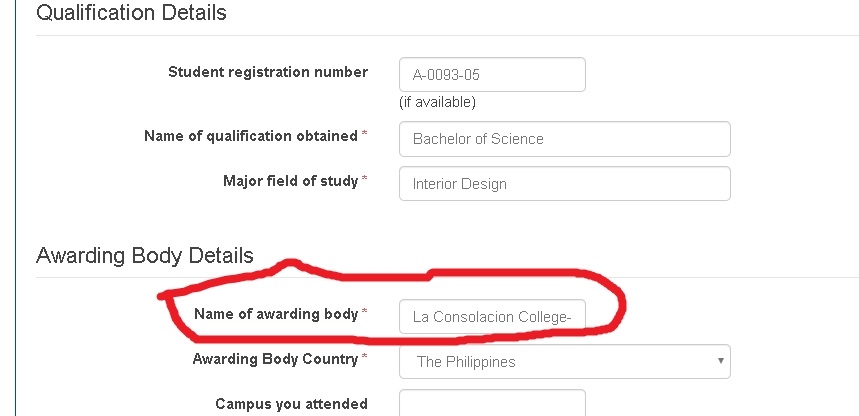
Task: Focus the Name of qualification obtained field
Action: pyautogui.click(x=564, y=139)
